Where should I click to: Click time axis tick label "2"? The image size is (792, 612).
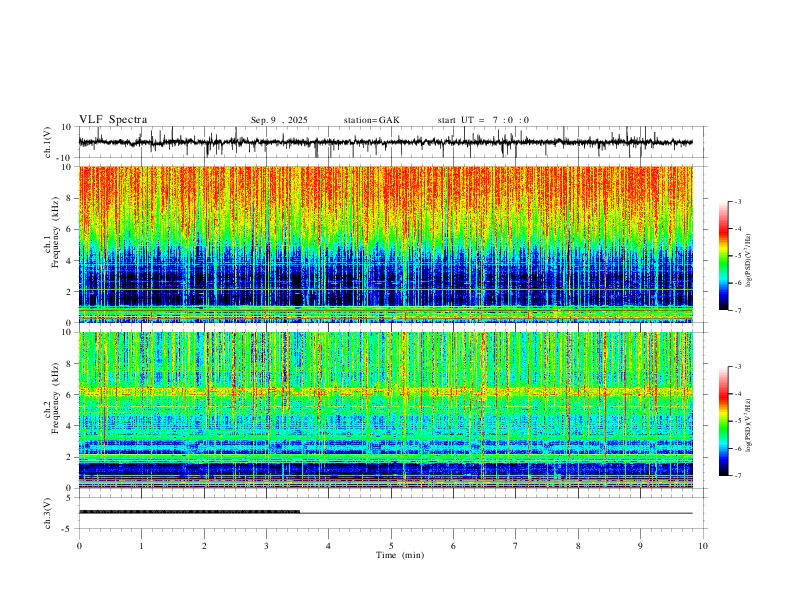pyautogui.click(x=204, y=546)
